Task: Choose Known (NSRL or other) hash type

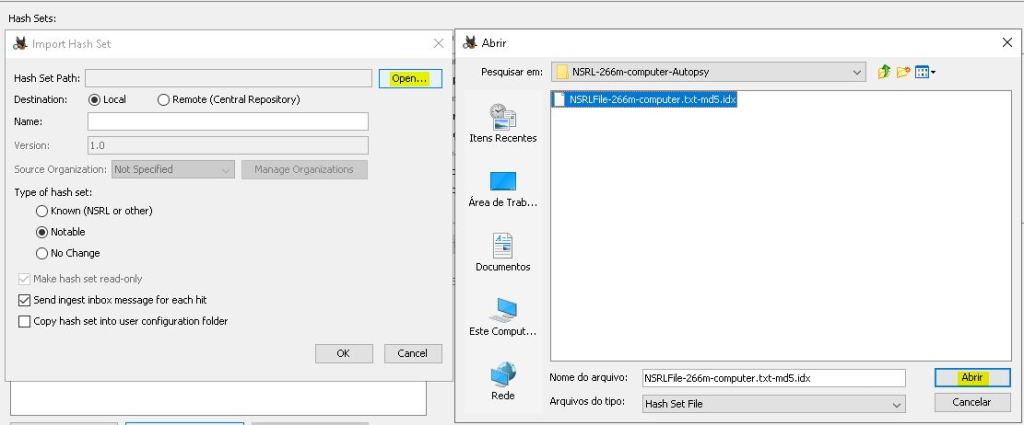Action: pyautogui.click(x=42, y=211)
